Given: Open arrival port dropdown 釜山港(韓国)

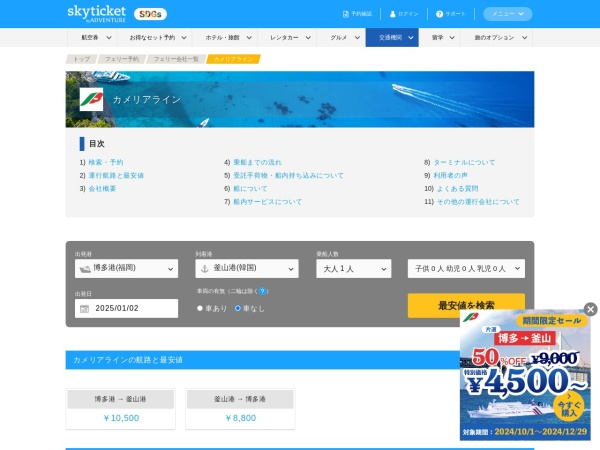Looking at the screenshot, I should 247,269.
